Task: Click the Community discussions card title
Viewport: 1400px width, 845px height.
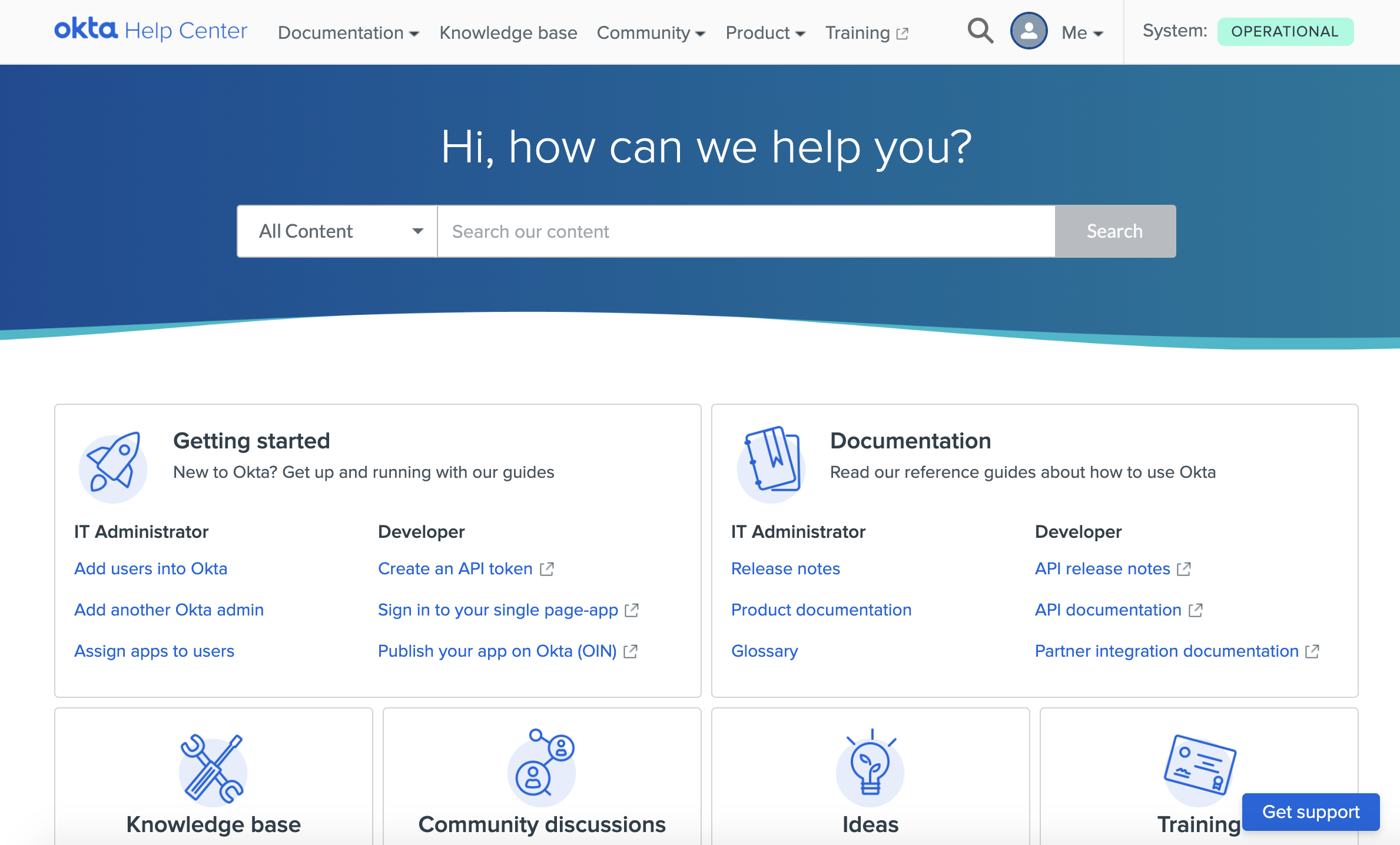Action: (x=542, y=824)
